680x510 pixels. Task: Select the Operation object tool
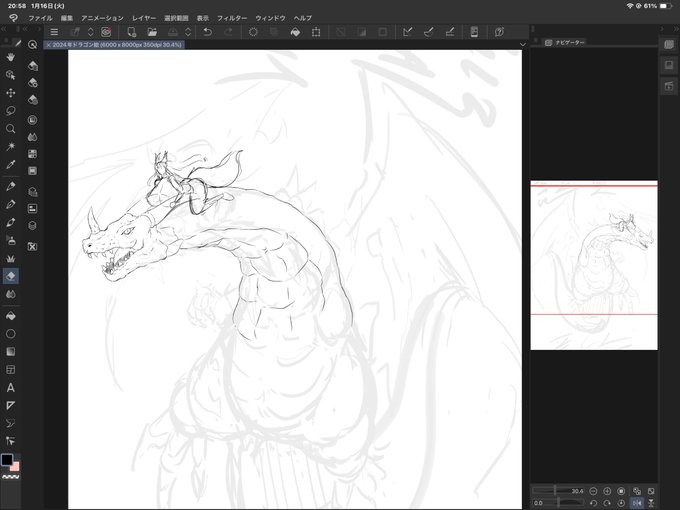(x=11, y=75)
